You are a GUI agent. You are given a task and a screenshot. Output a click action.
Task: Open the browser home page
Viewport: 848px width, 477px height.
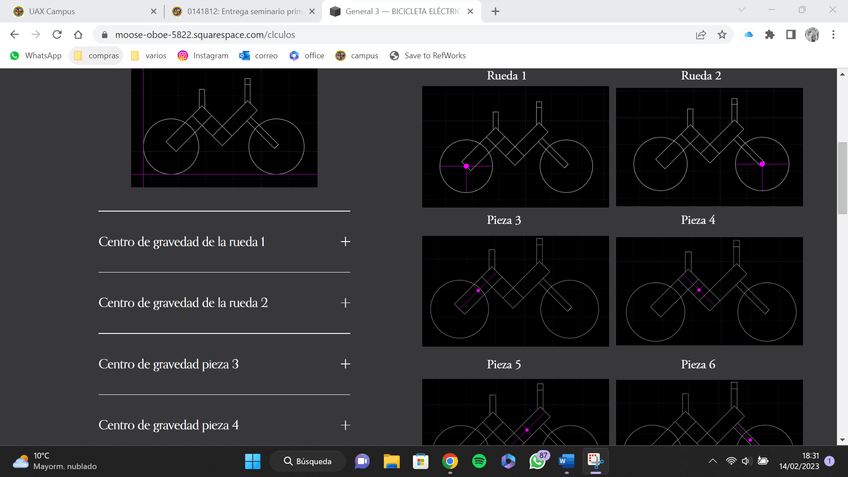coord(78,35)
